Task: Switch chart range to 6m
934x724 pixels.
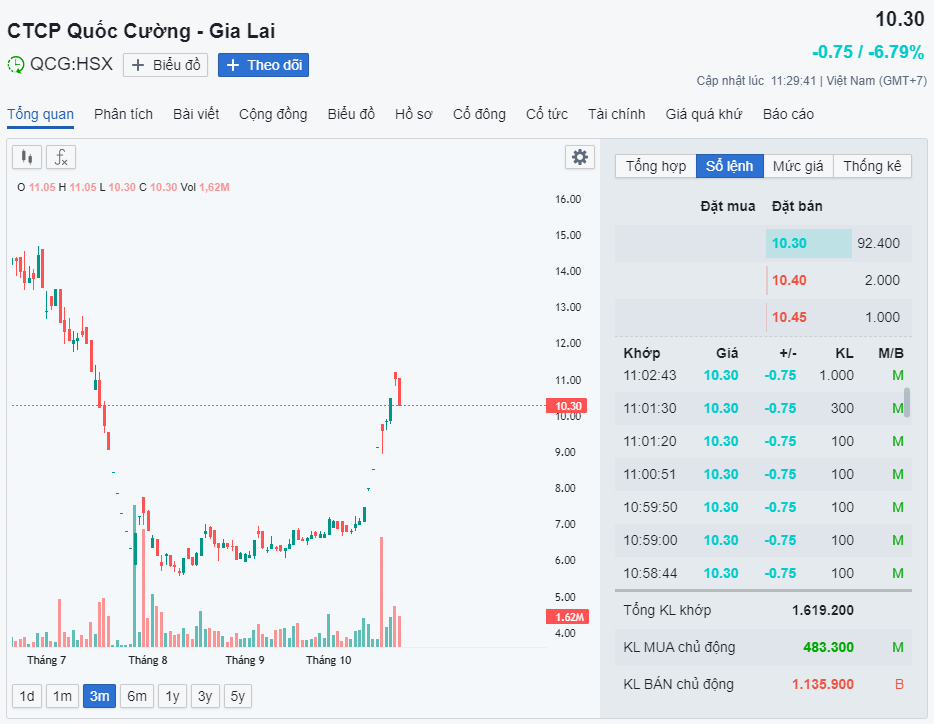Action: pos(137,696)
